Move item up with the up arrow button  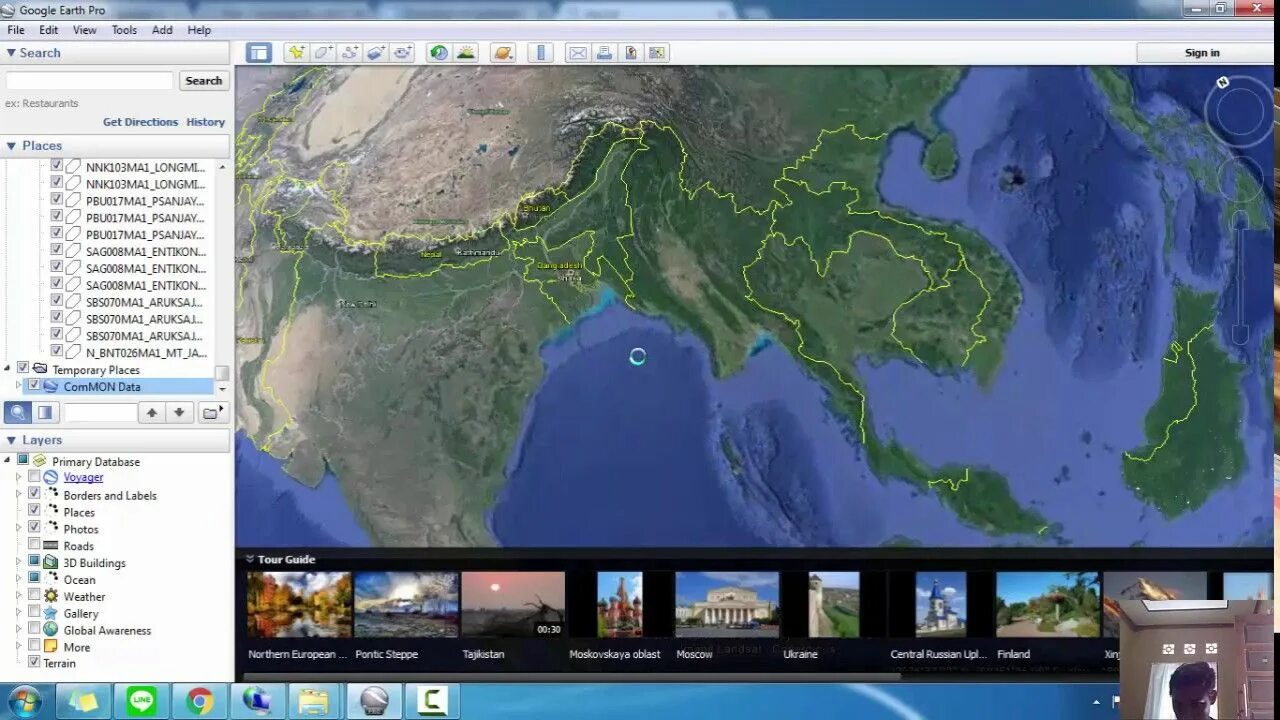coord(152,412)
